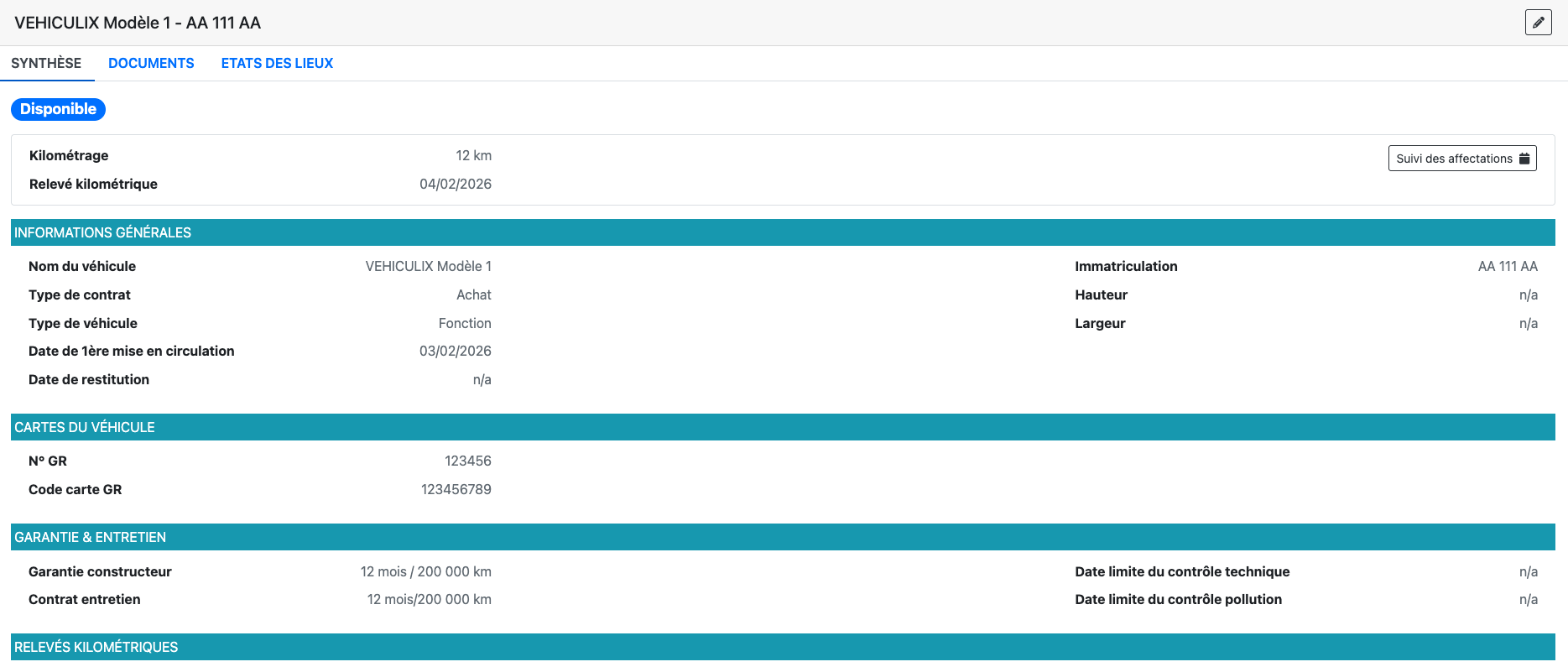Click the pencil edit icon

point(1538,23)
